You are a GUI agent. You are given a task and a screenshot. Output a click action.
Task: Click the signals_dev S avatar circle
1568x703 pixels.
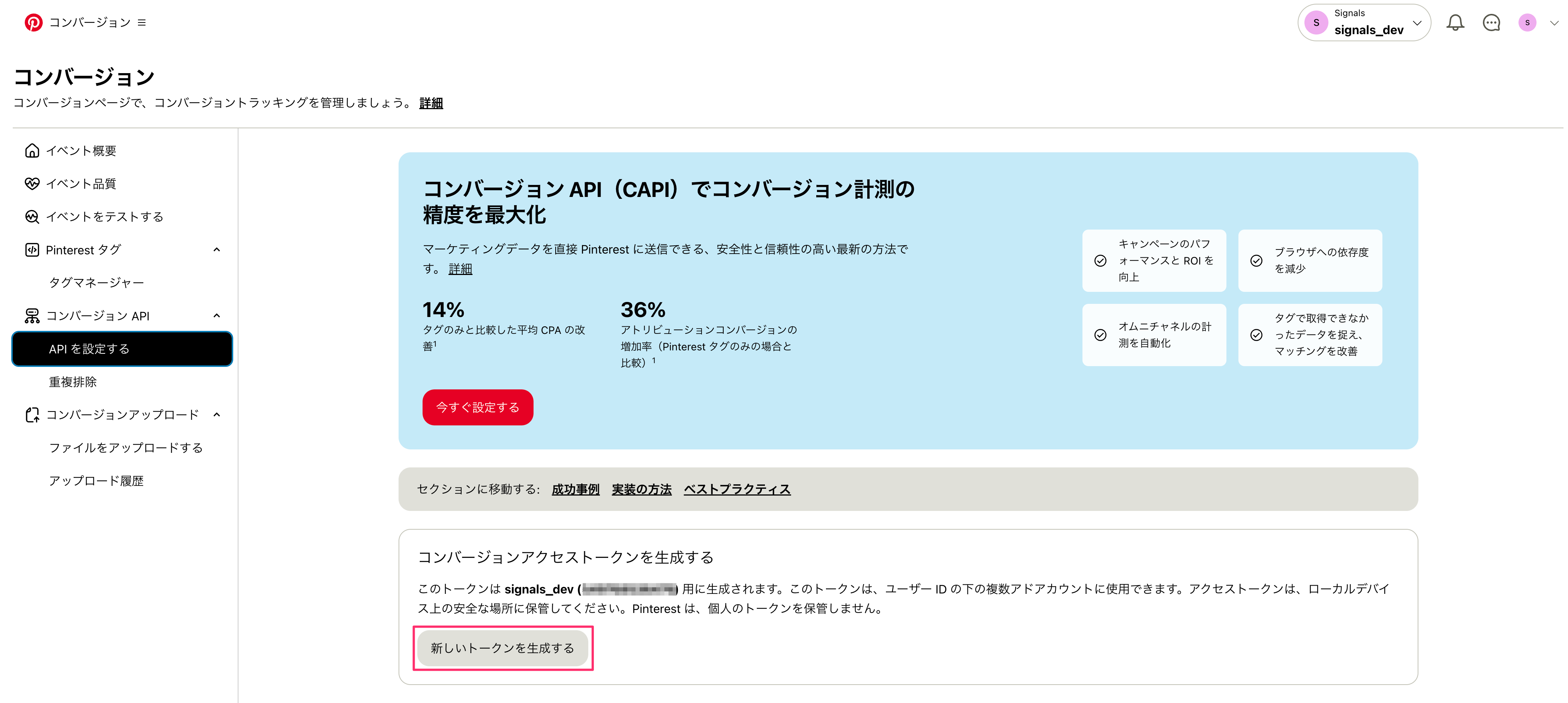tap(1317, 23)
